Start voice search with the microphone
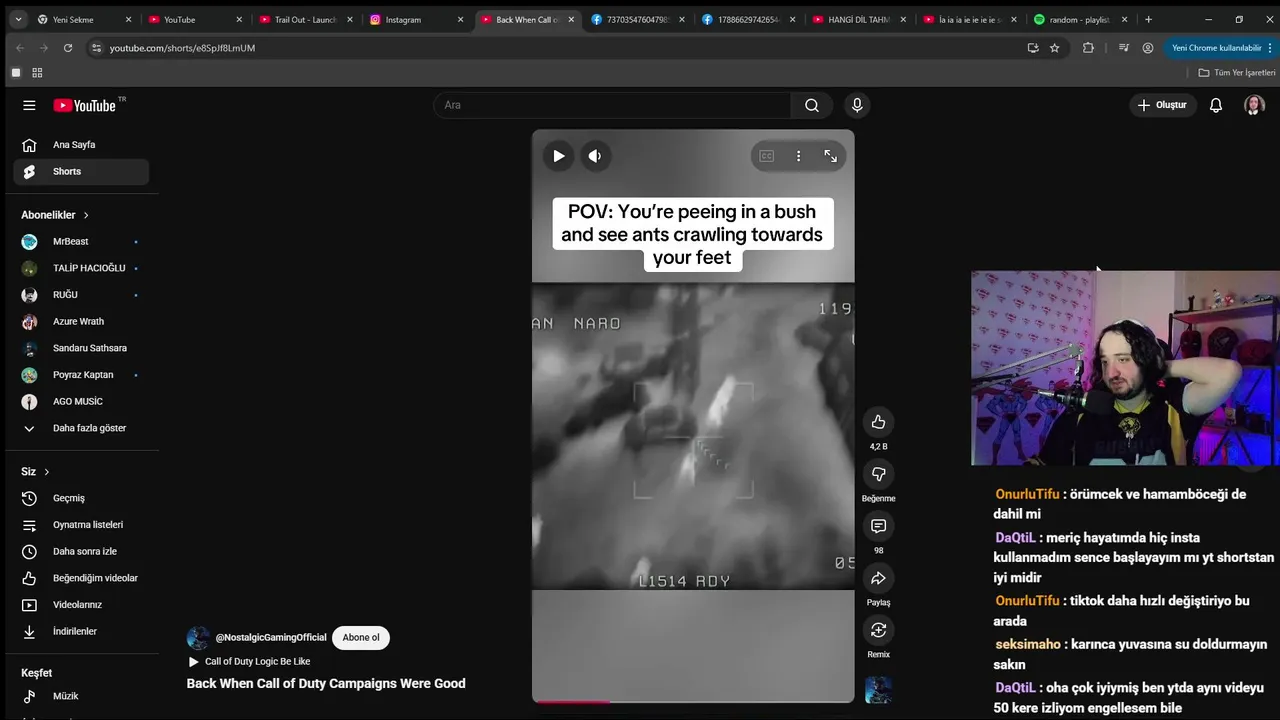Image resolution: width=1280 pixels, height=720 pixels. (x=857, y=105)
